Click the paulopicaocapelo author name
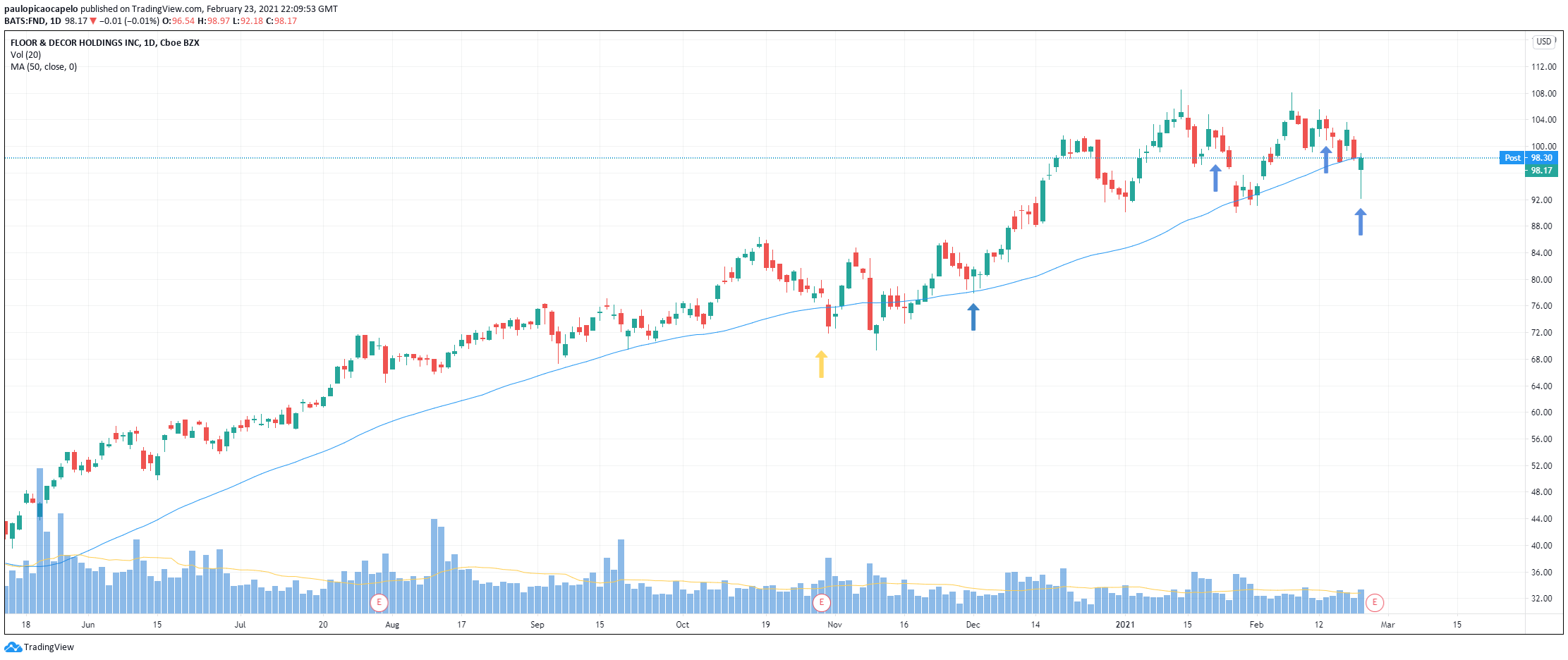The image size is (1568, 660). coord(41,9)
